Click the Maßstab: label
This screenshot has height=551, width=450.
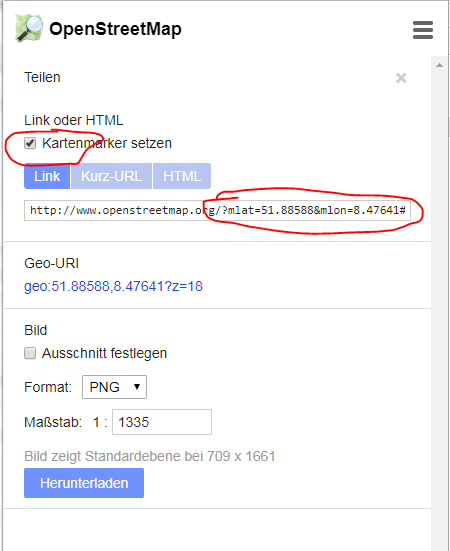pos(53,422)
